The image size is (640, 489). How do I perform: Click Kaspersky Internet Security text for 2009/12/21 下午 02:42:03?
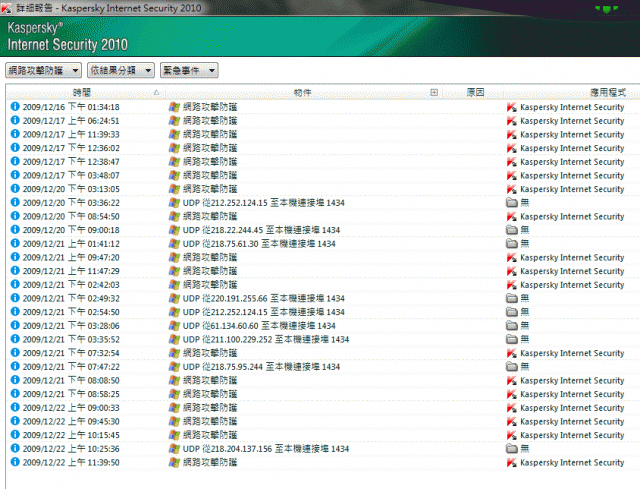click(572, 285)
